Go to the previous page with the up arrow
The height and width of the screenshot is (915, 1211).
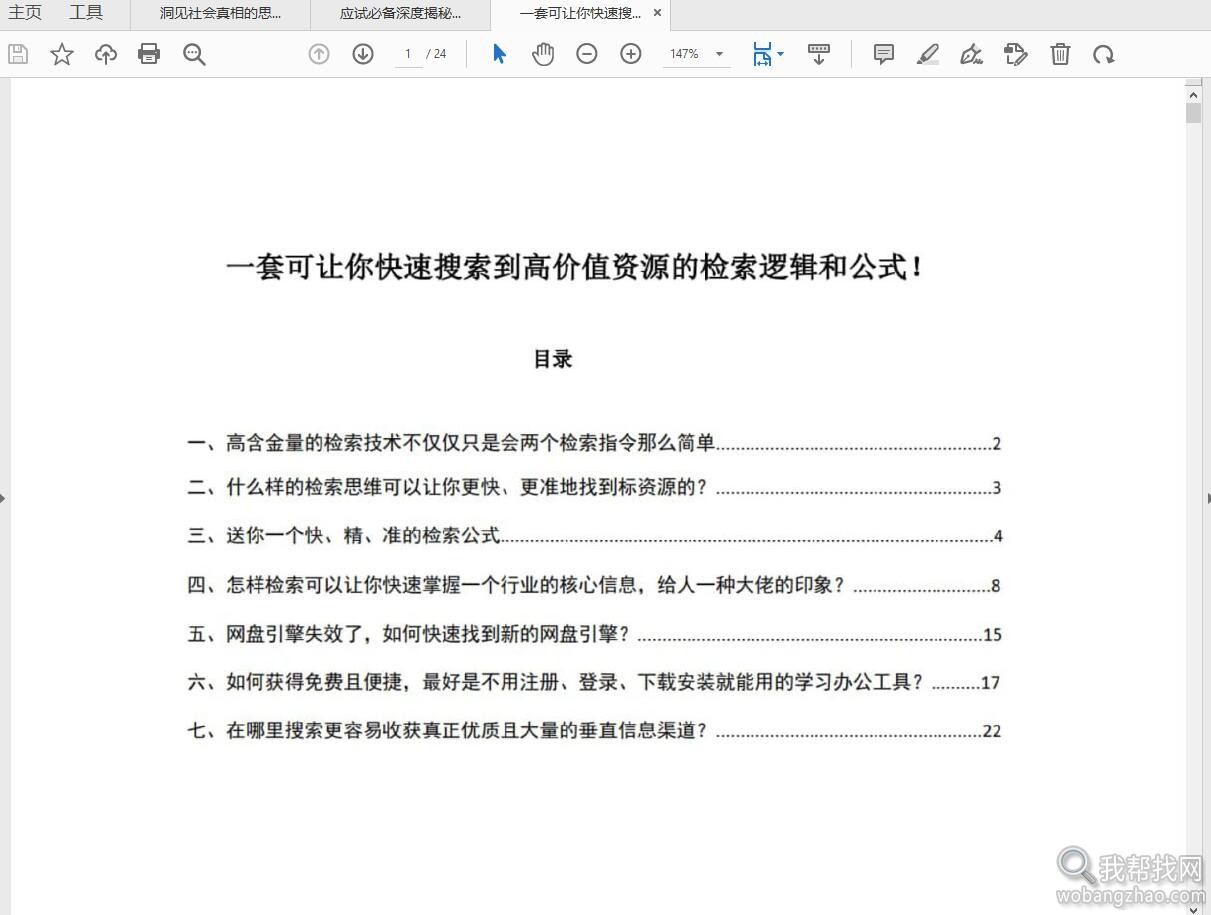coord(319,54)
